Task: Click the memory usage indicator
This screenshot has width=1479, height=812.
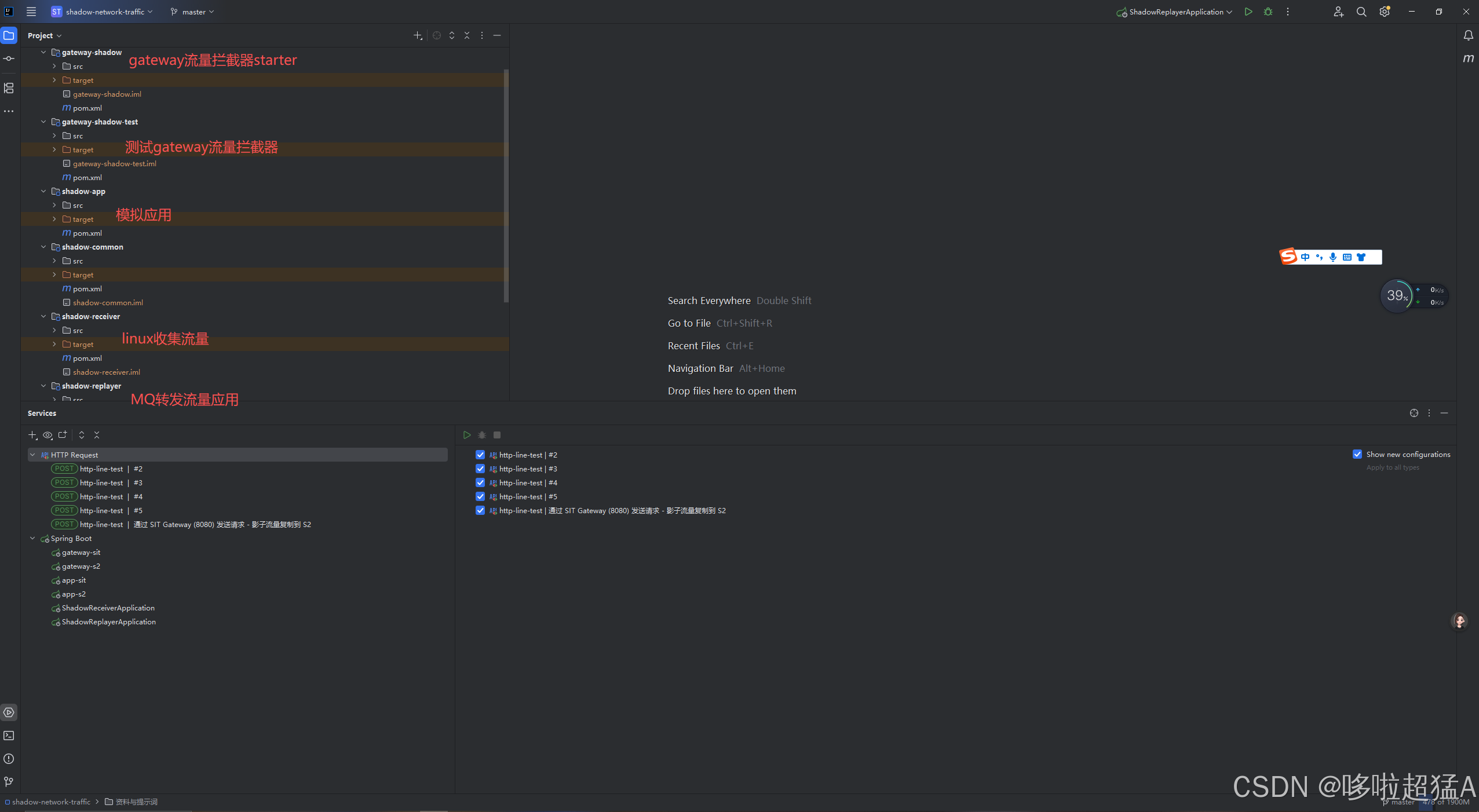Action: point(1446,802)
